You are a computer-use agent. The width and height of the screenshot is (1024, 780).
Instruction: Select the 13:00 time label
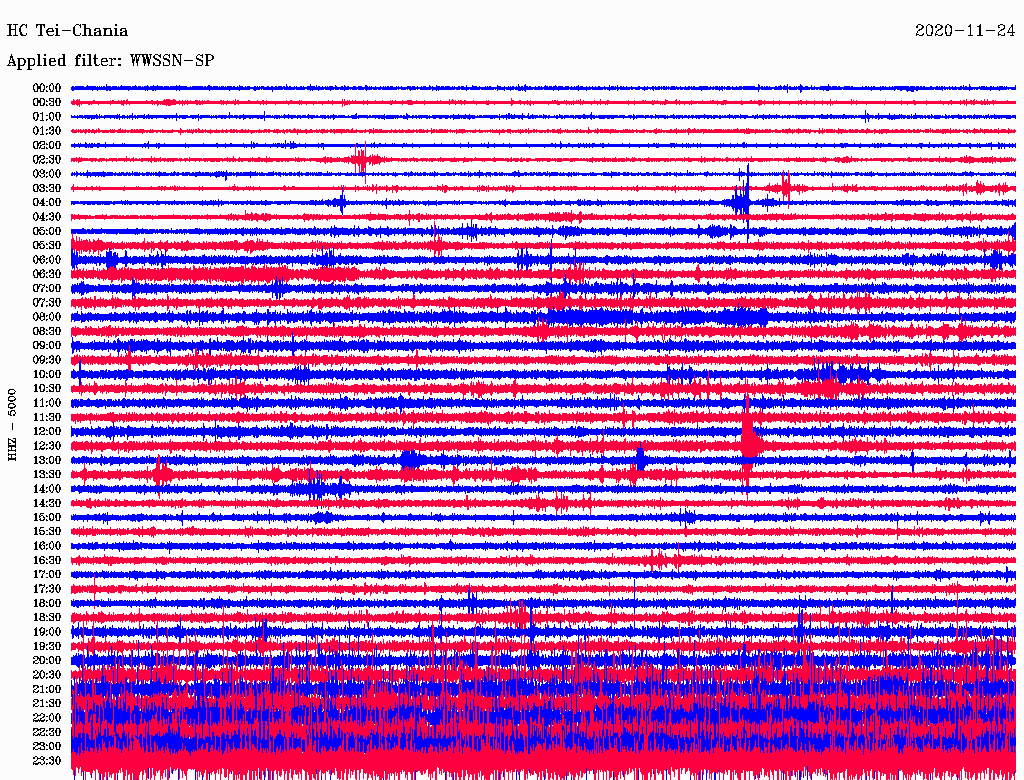click(47, 460)
